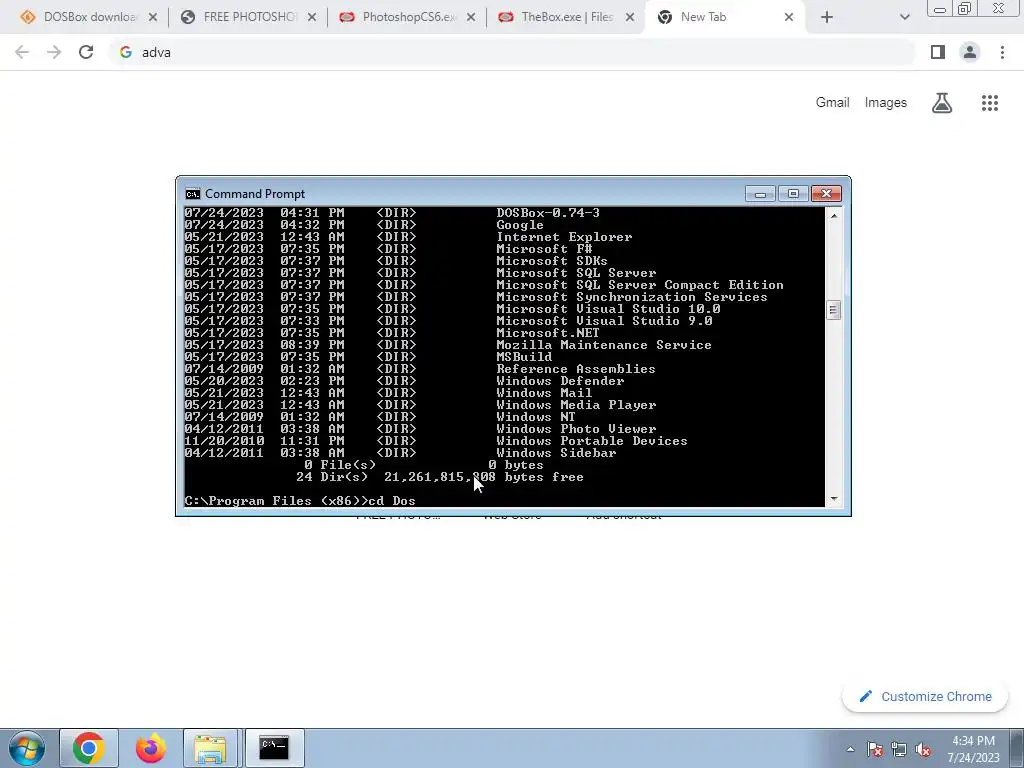
Task: Click 'Microsoft Visual Studio 9.0' entry
Action: (x=604, y=321)
